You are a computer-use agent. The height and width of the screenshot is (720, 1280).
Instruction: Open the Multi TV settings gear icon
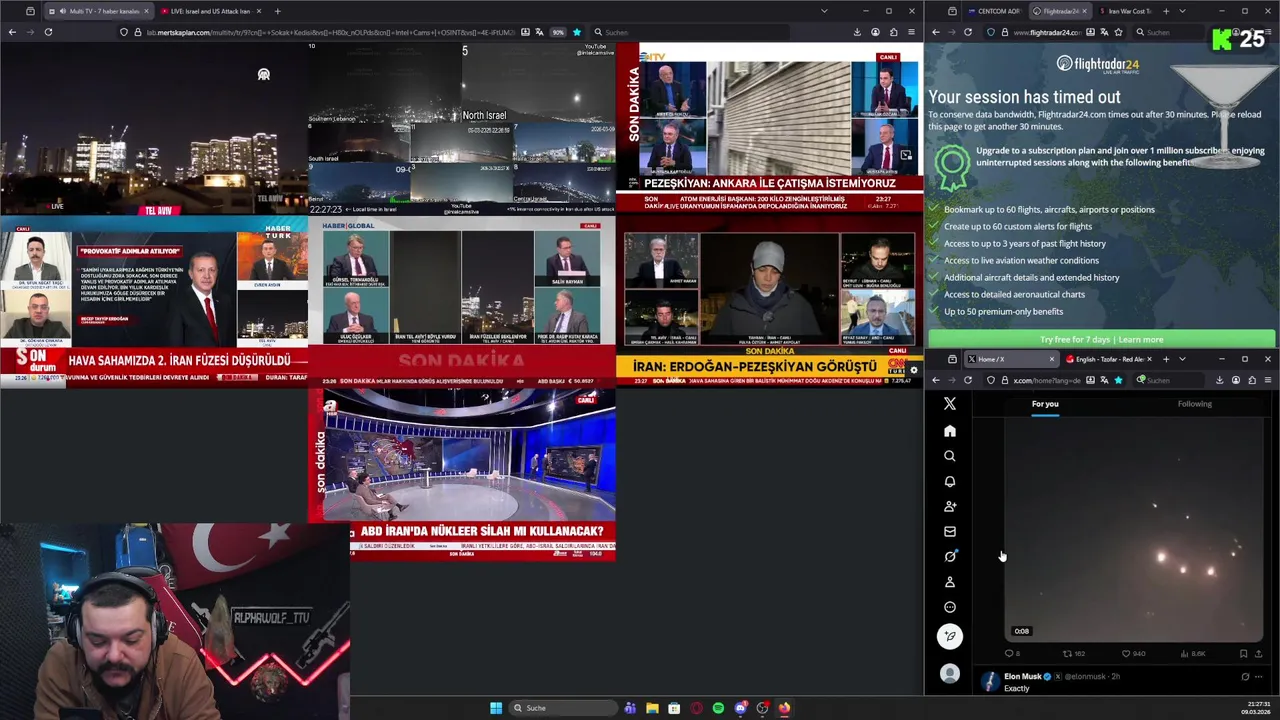pyautogui.click(x=913, y=370)
